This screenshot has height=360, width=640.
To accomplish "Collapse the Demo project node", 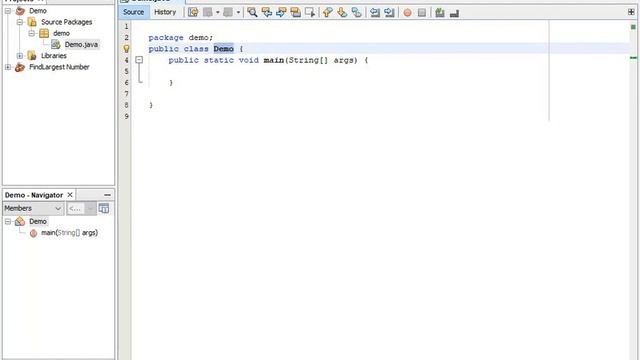I will point(8,11).
